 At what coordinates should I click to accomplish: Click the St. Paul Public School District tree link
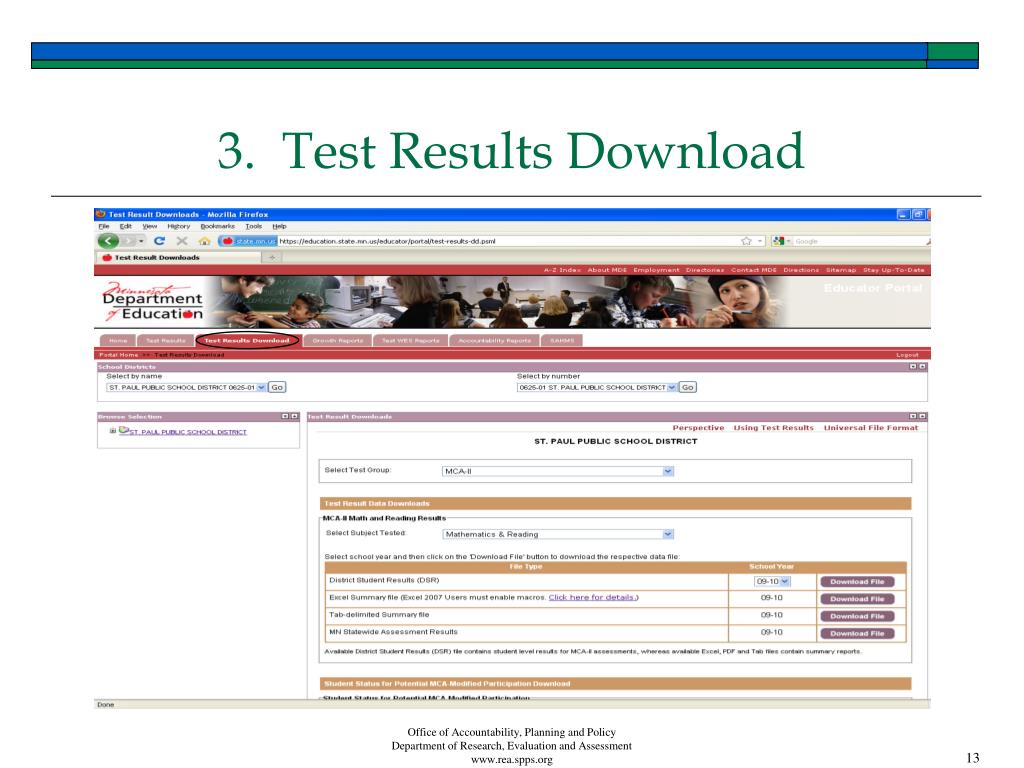point(188,432)
